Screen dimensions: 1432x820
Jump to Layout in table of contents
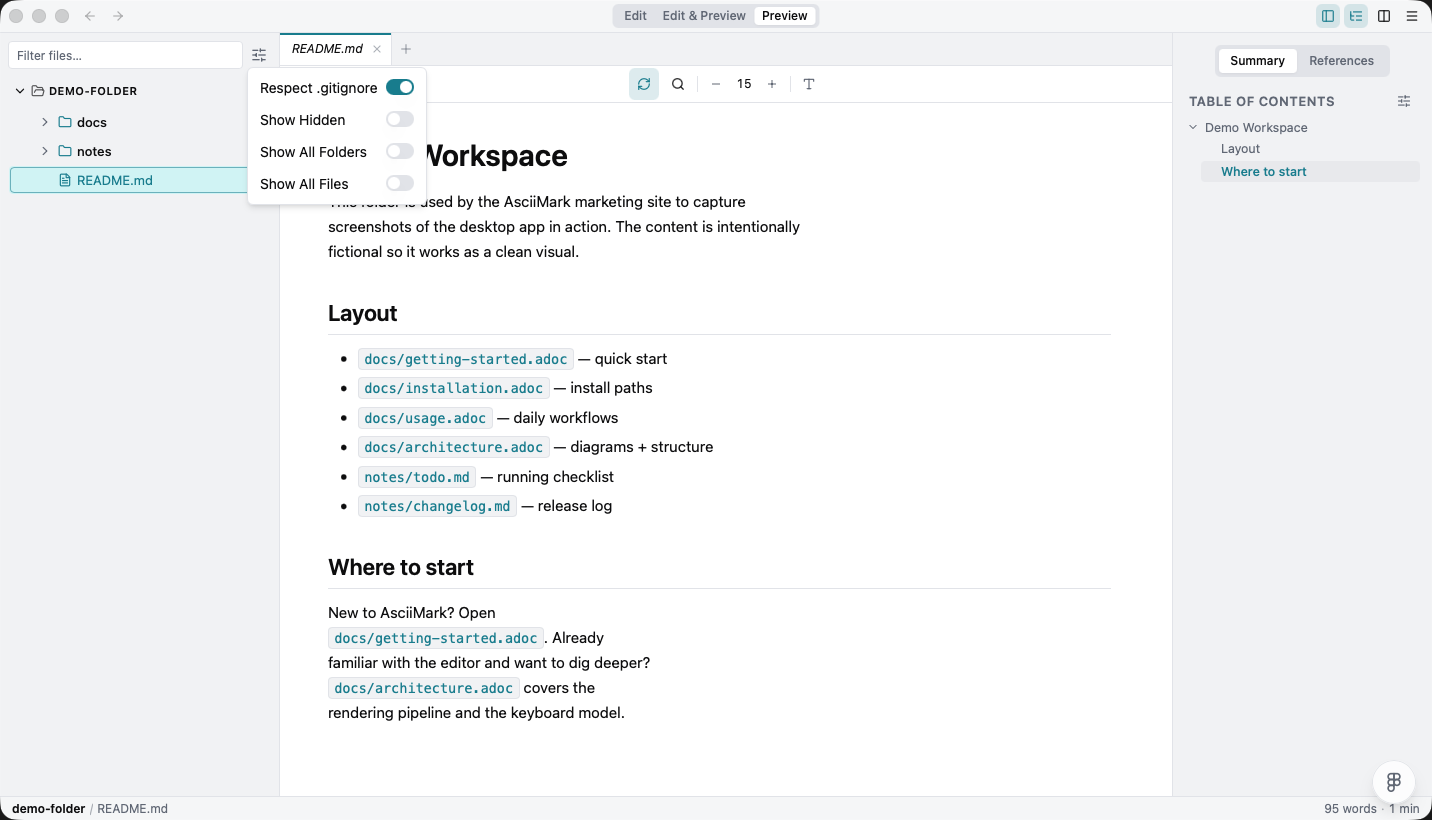click(1240, 149)
